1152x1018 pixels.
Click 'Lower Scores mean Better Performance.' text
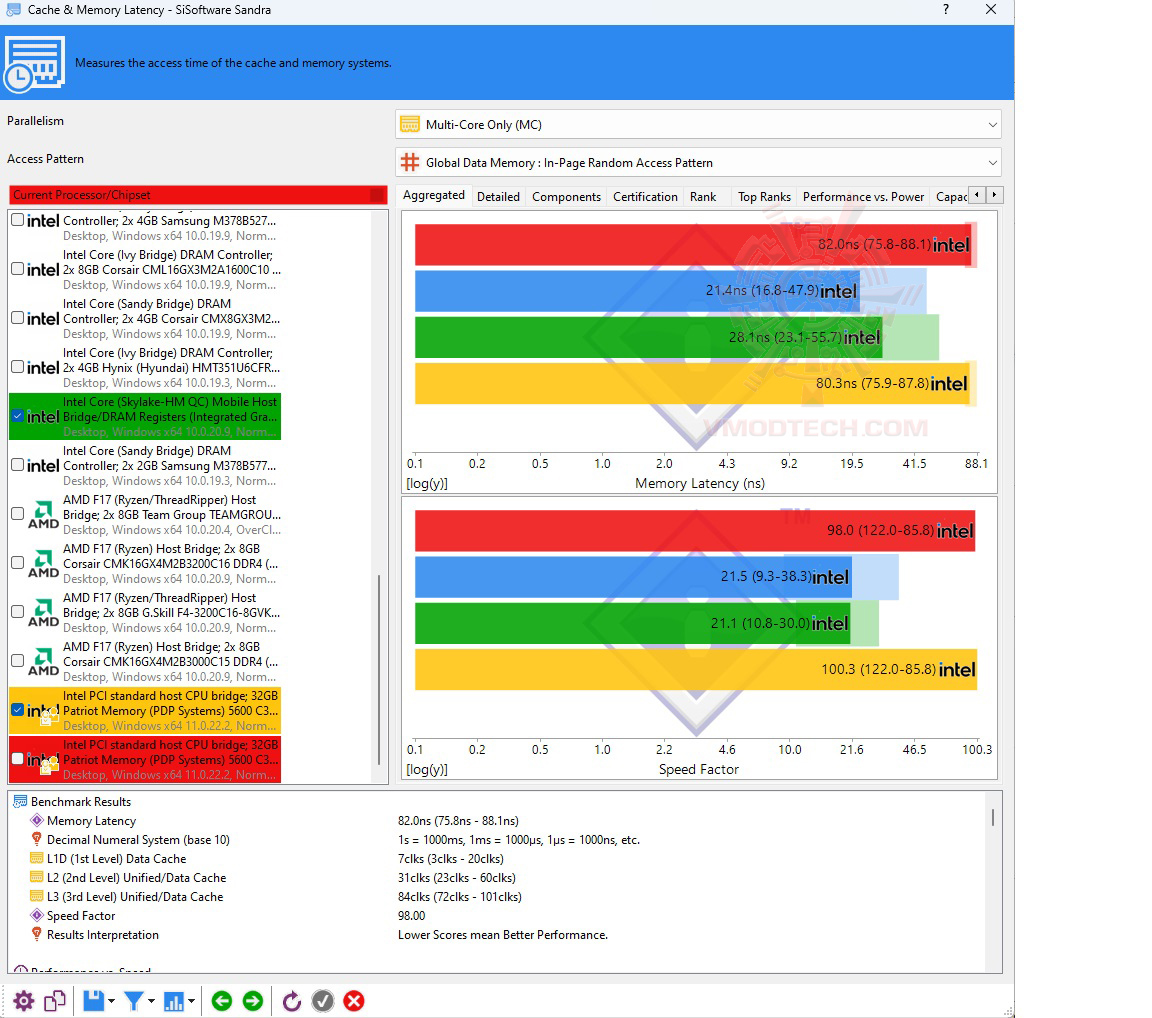tap(503, 934)
